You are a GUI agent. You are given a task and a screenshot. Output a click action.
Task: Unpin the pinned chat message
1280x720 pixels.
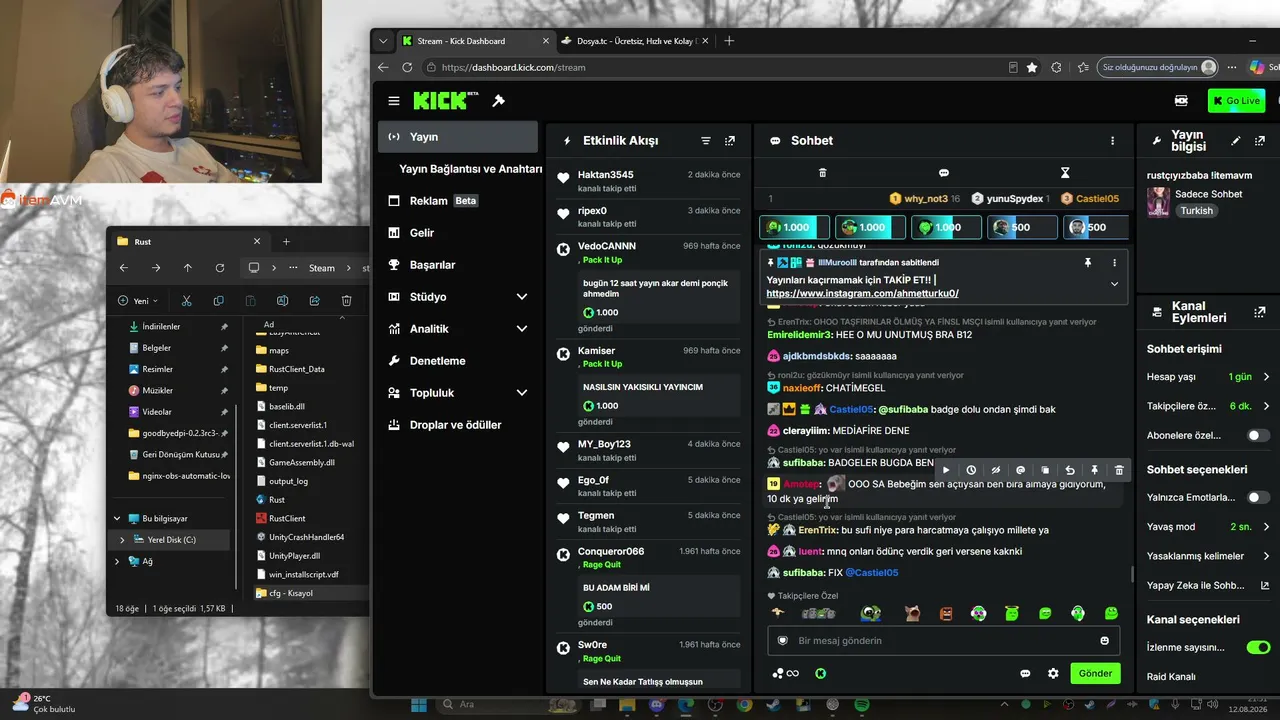coord(1088,263)
